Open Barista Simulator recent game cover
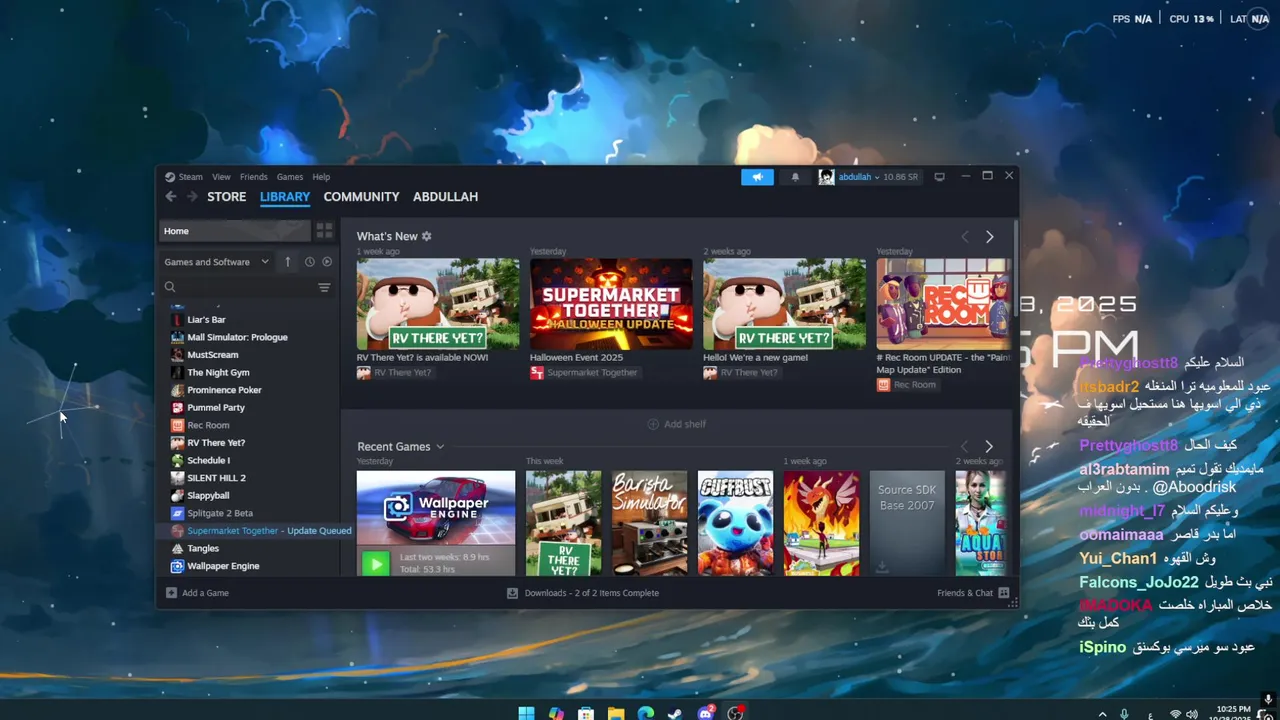 point(649,523)
